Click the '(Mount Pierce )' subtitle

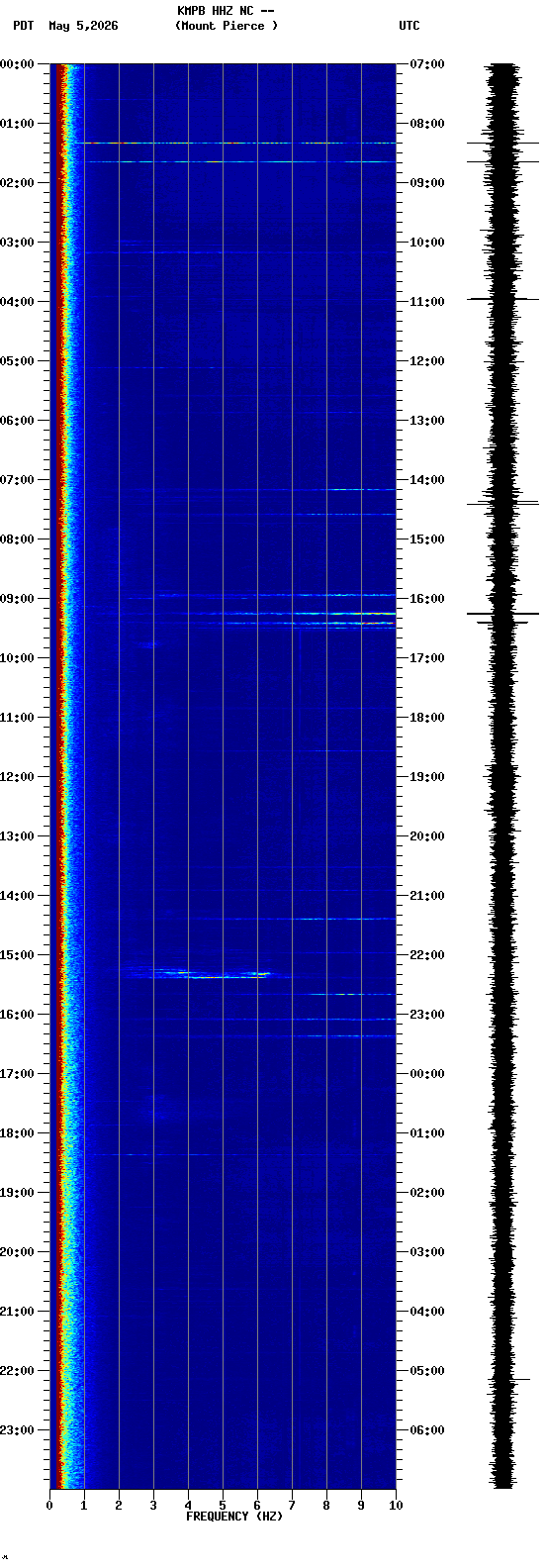tap(227, 26)
